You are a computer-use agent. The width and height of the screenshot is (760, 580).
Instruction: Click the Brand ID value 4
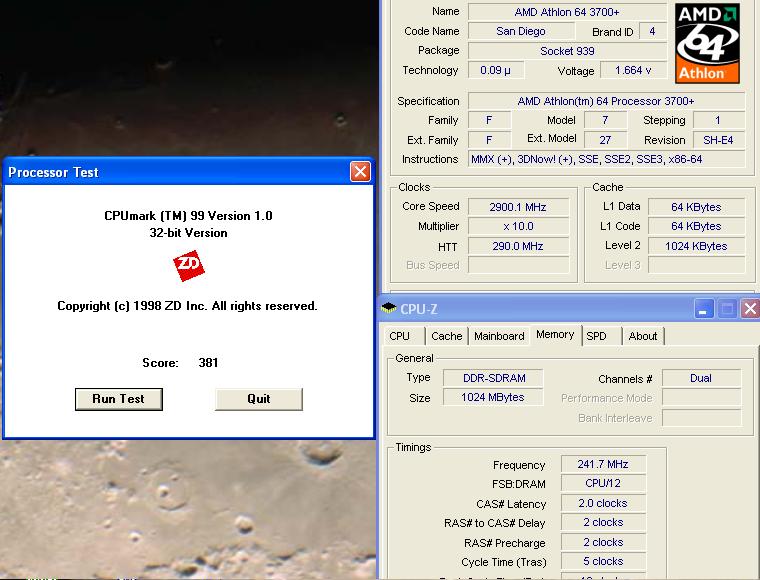coord(652,31)
